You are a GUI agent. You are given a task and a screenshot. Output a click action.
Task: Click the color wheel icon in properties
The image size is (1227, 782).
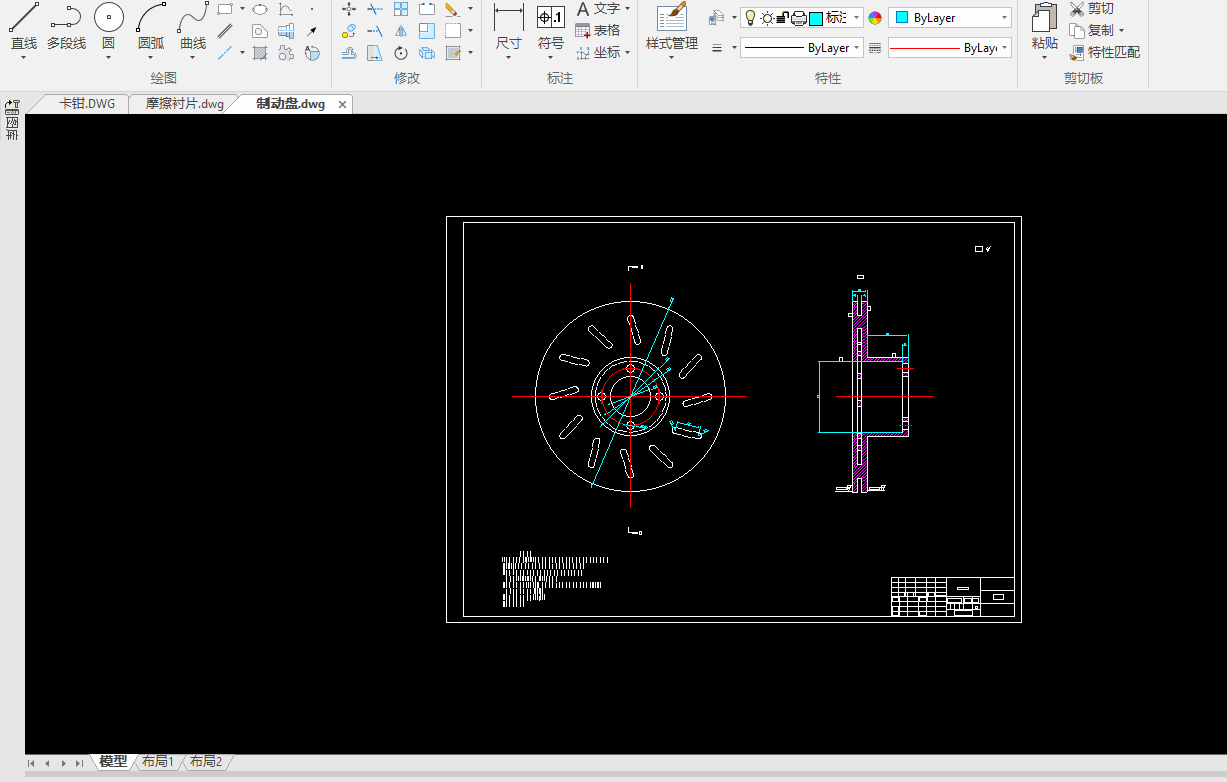(x=875, y=18)
